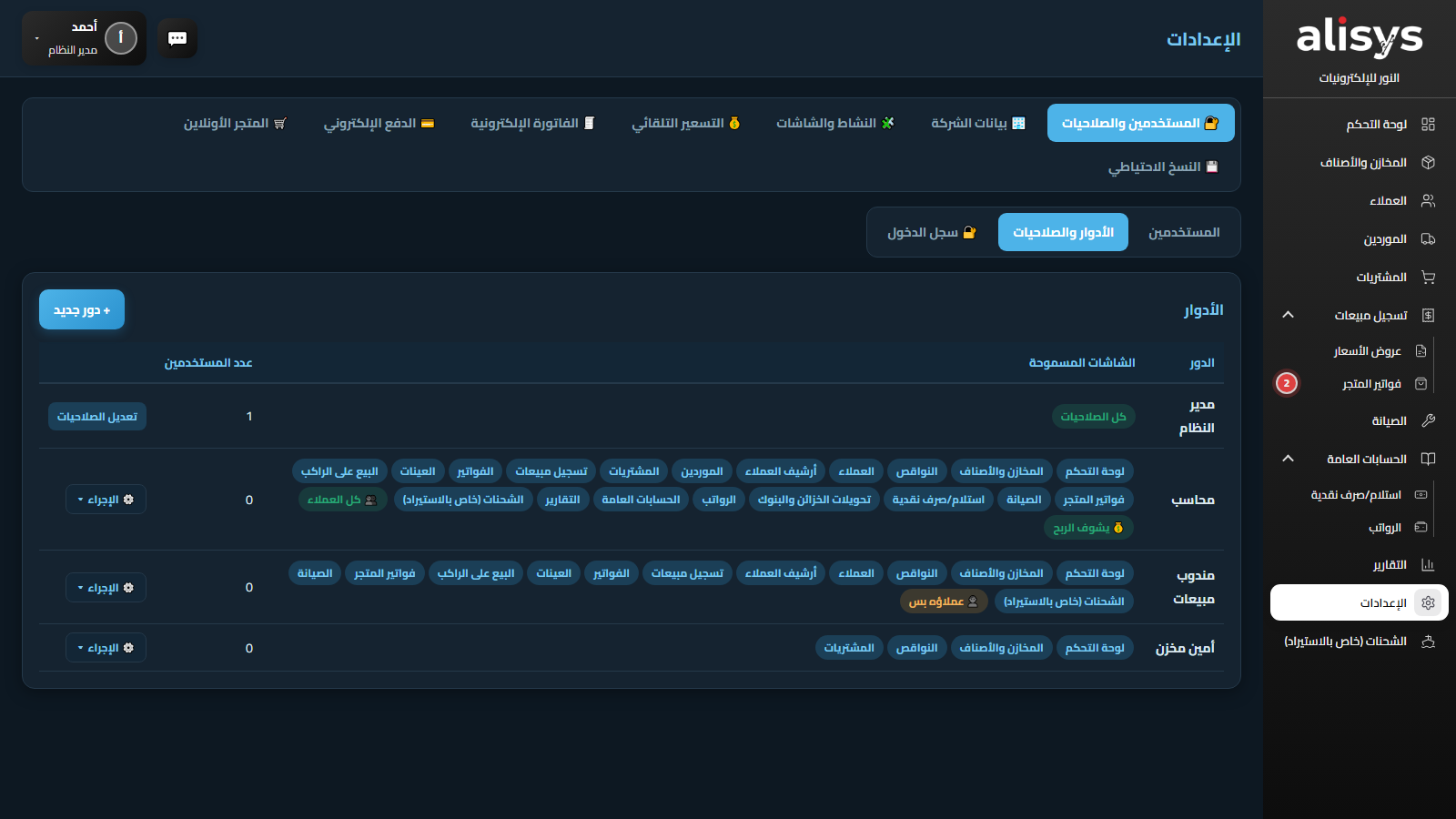Click the كل الصلاحيات badge

coord(1093,416)
